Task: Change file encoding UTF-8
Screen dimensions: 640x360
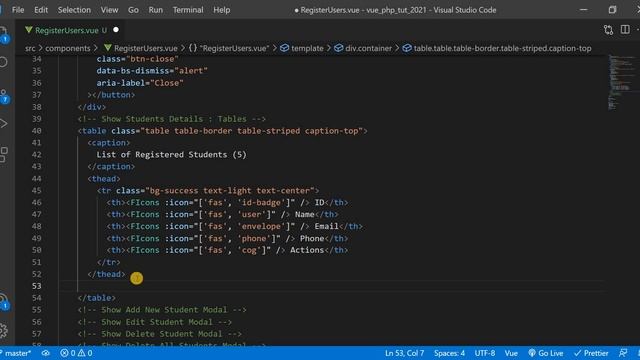Action: point(485,353)
